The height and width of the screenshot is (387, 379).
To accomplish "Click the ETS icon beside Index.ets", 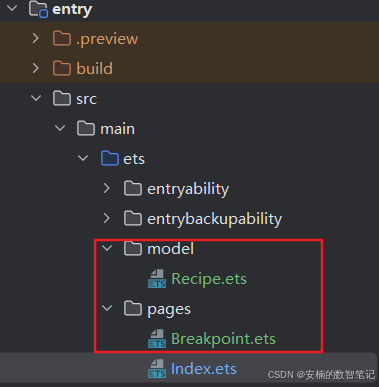I will [x=157, y=369].
